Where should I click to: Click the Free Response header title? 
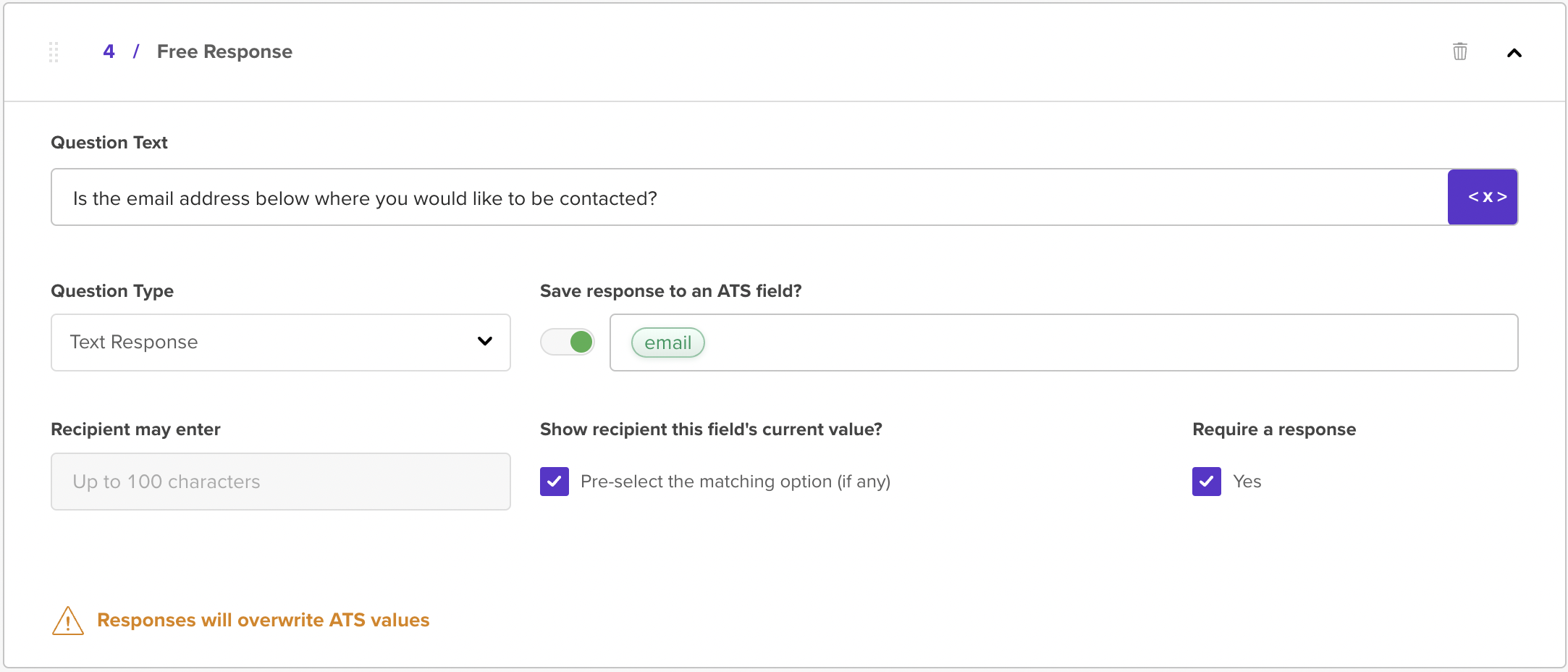click(x=224, y=51)
